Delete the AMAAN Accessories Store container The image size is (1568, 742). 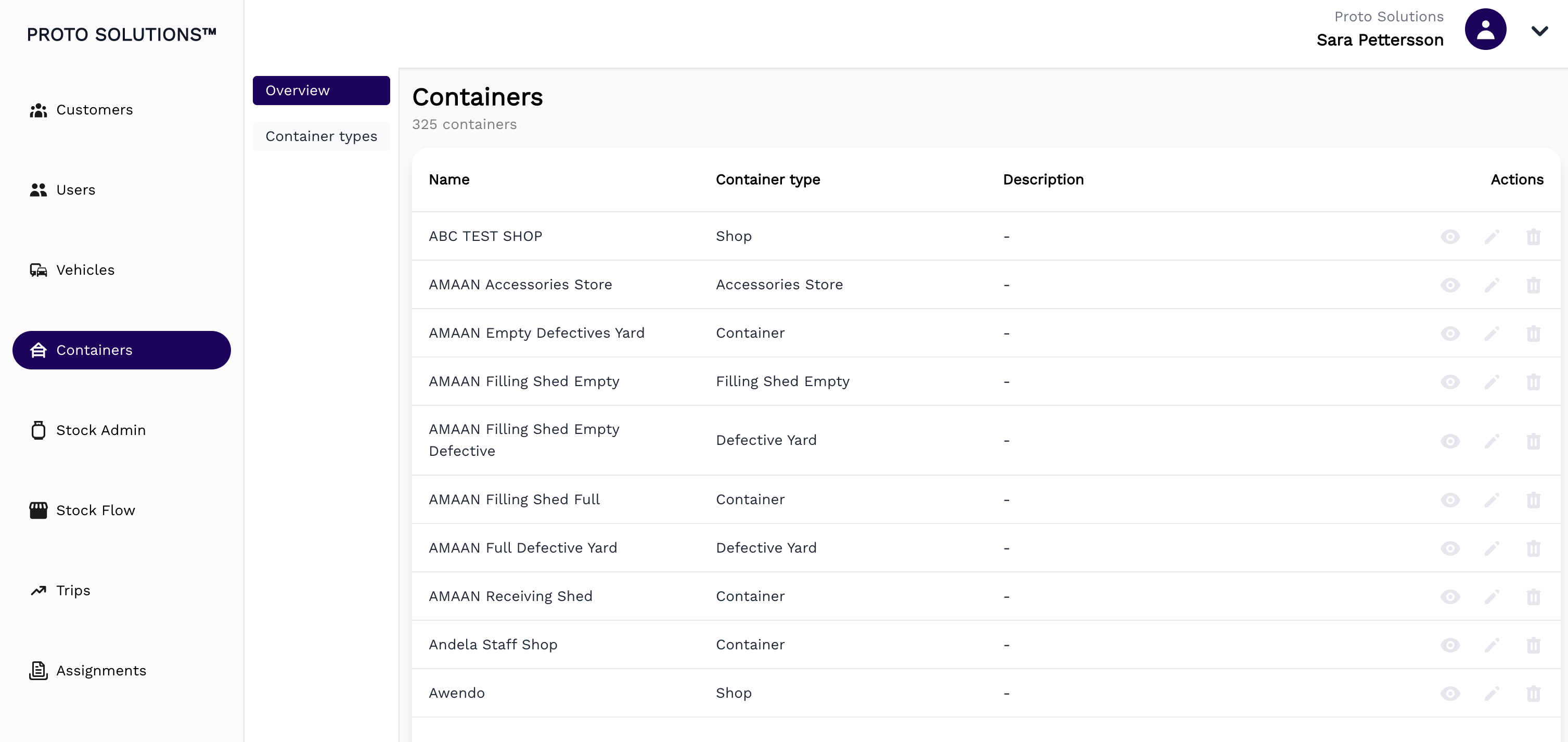(1533, 285)
